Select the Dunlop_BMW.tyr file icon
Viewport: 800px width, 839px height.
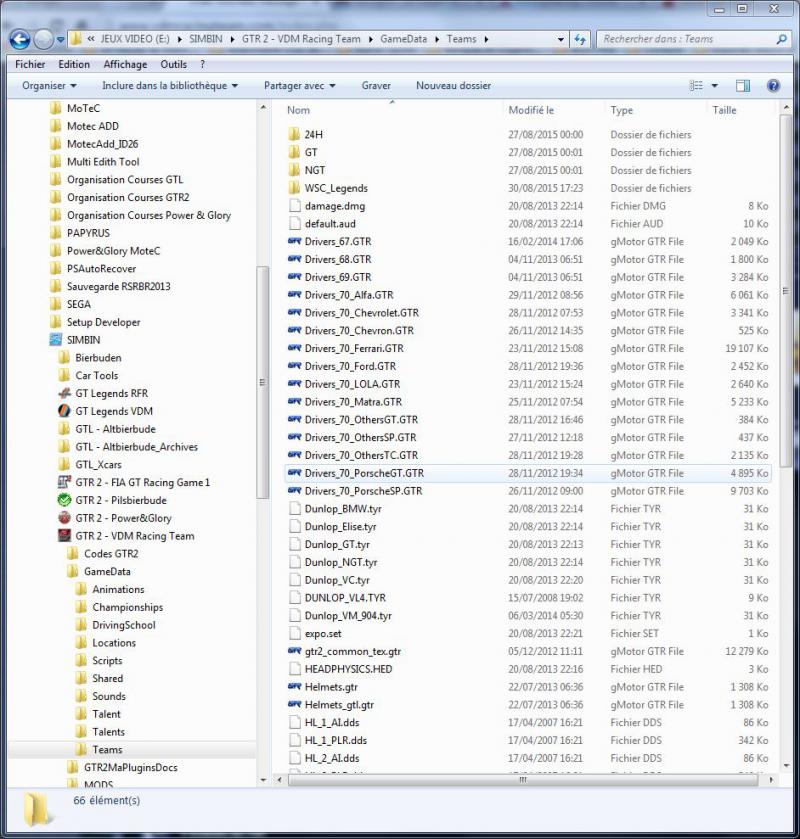[x=294, y=509]
